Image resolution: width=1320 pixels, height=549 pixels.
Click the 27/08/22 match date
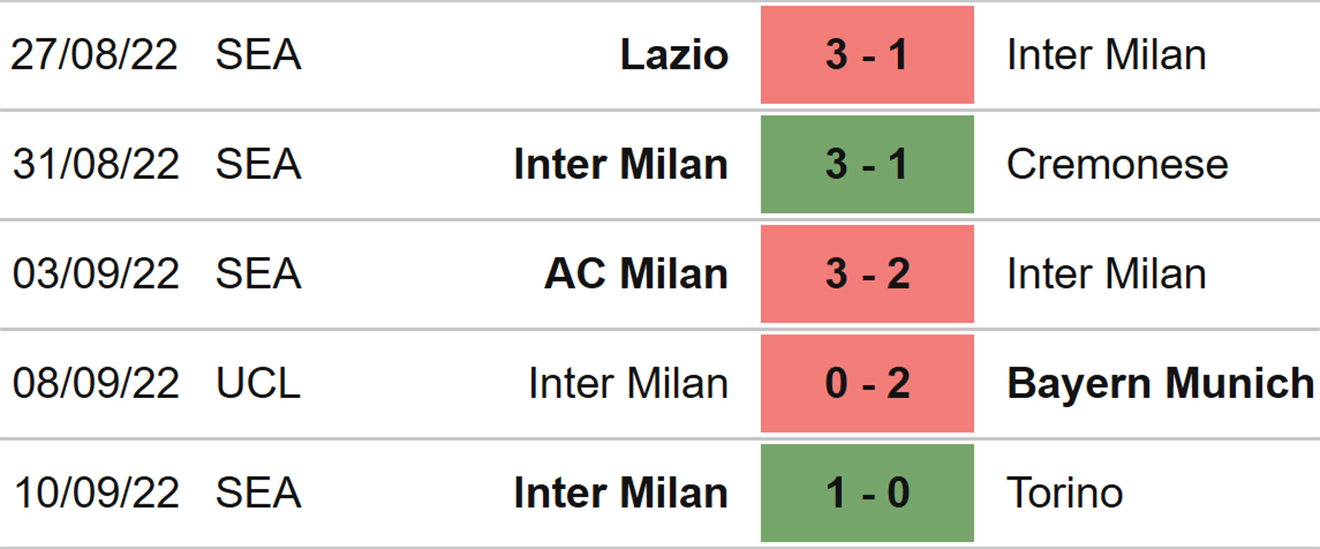pyautogui.click(x=95, y=55)
